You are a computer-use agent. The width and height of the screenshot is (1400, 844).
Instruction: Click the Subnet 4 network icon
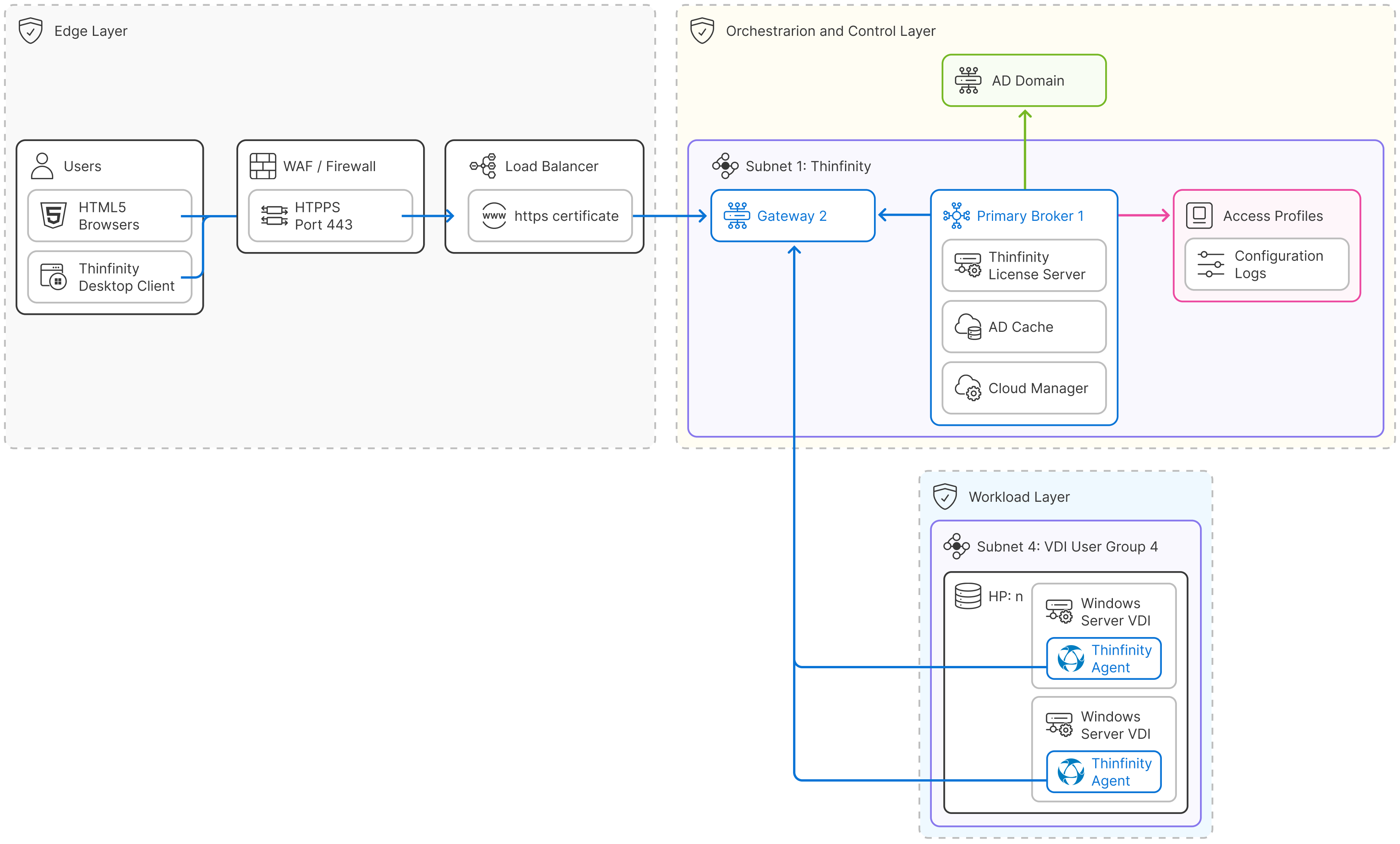957,546
